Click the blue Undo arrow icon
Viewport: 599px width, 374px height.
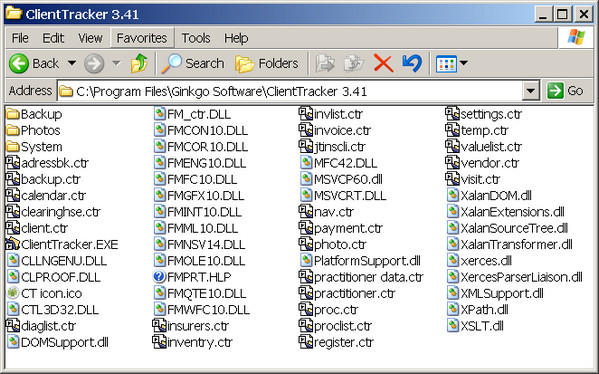point(412,63)
